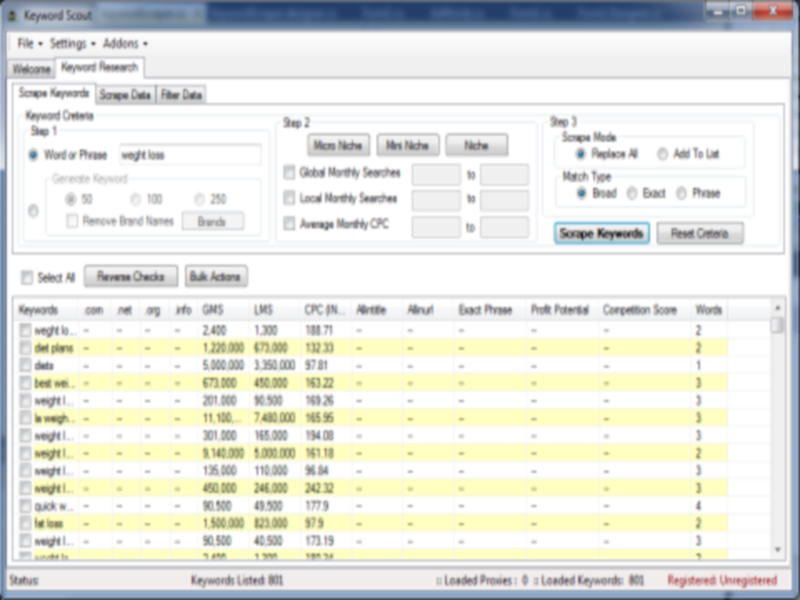
Task: Click the Scrape Keywords button
Action: click(x=602, y=233)
